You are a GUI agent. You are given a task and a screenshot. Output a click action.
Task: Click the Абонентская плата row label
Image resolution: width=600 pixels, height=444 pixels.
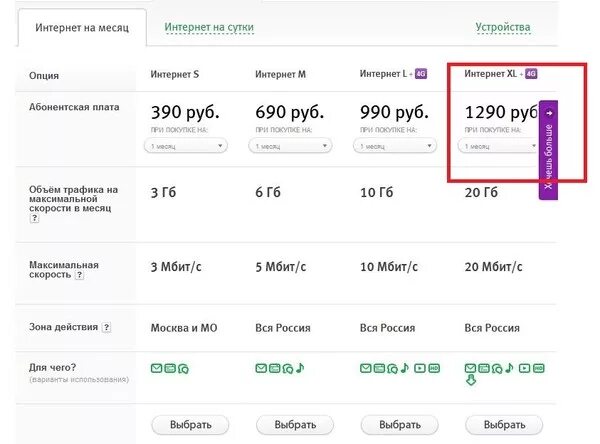tap(74, 107)
